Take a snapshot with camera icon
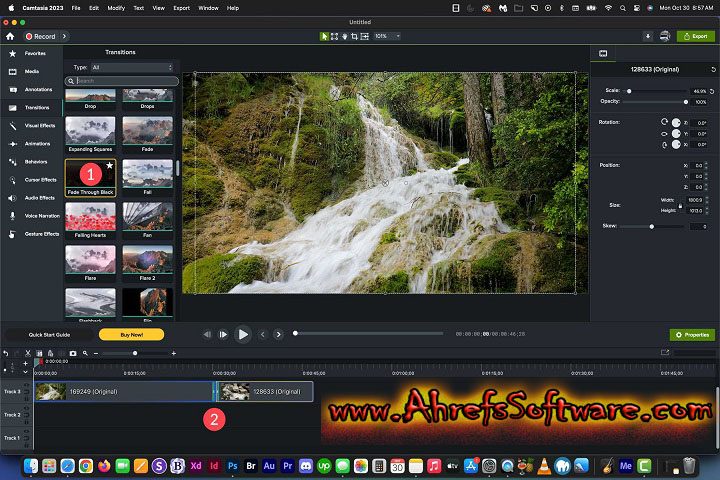Screen dimensions: 720x480 coord(73,353)
